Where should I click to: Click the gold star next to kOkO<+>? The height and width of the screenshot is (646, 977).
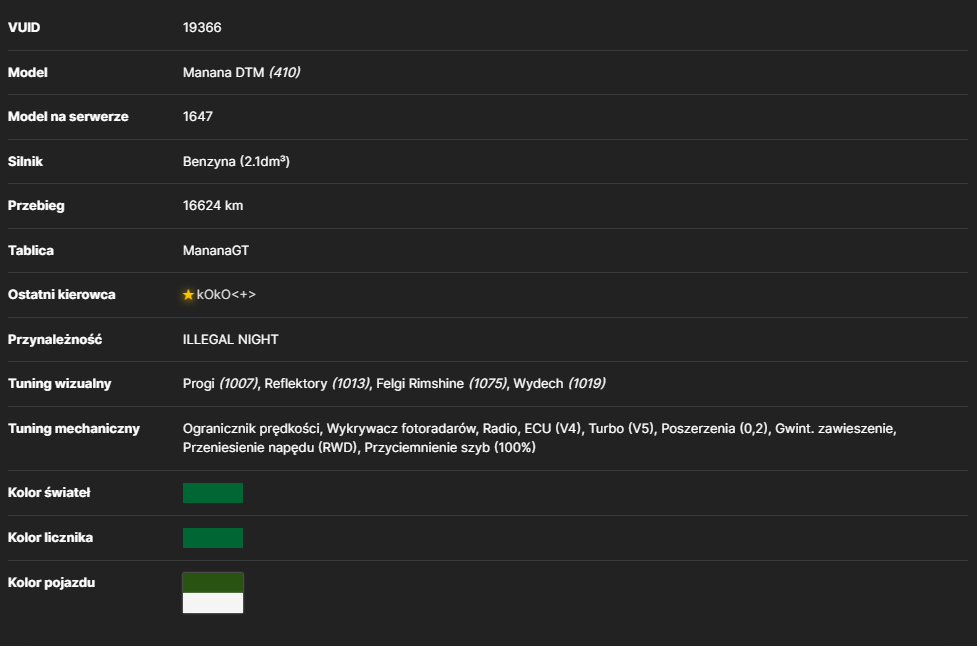188,295
